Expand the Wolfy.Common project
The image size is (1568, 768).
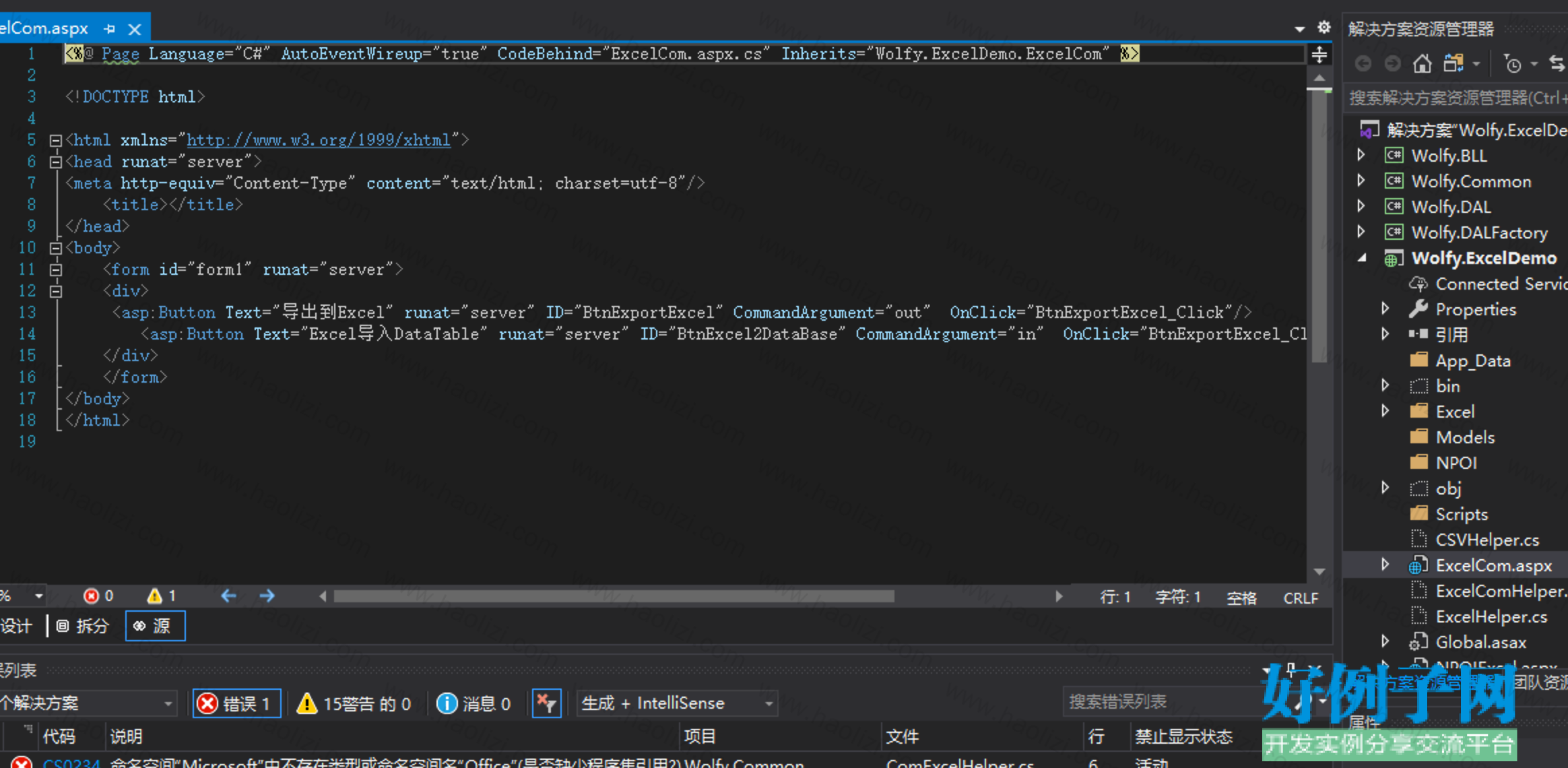[1361, 181]
